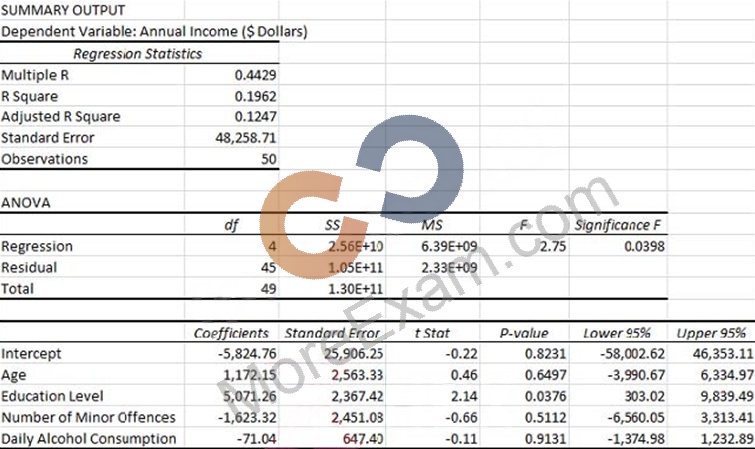Image resolution: width=755 pixels, height=449 pixels.
Task: Select the Dependent Variable description cell
Action: pos(154,32)
